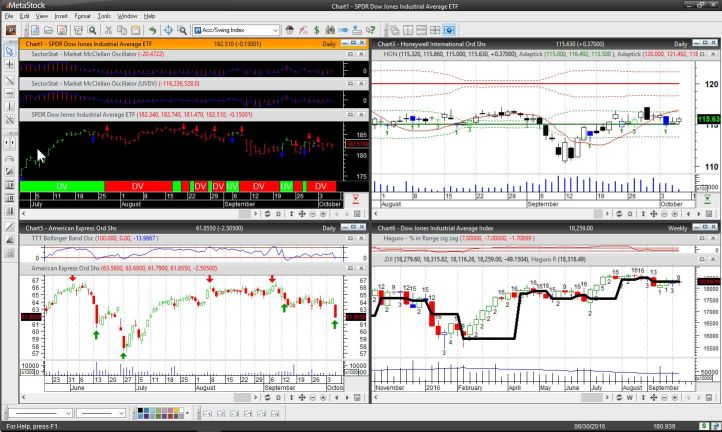Choose the horizontal line drawing tool
Image resolution: width=722 pixels, height=432 pixels.
[9, 93]
